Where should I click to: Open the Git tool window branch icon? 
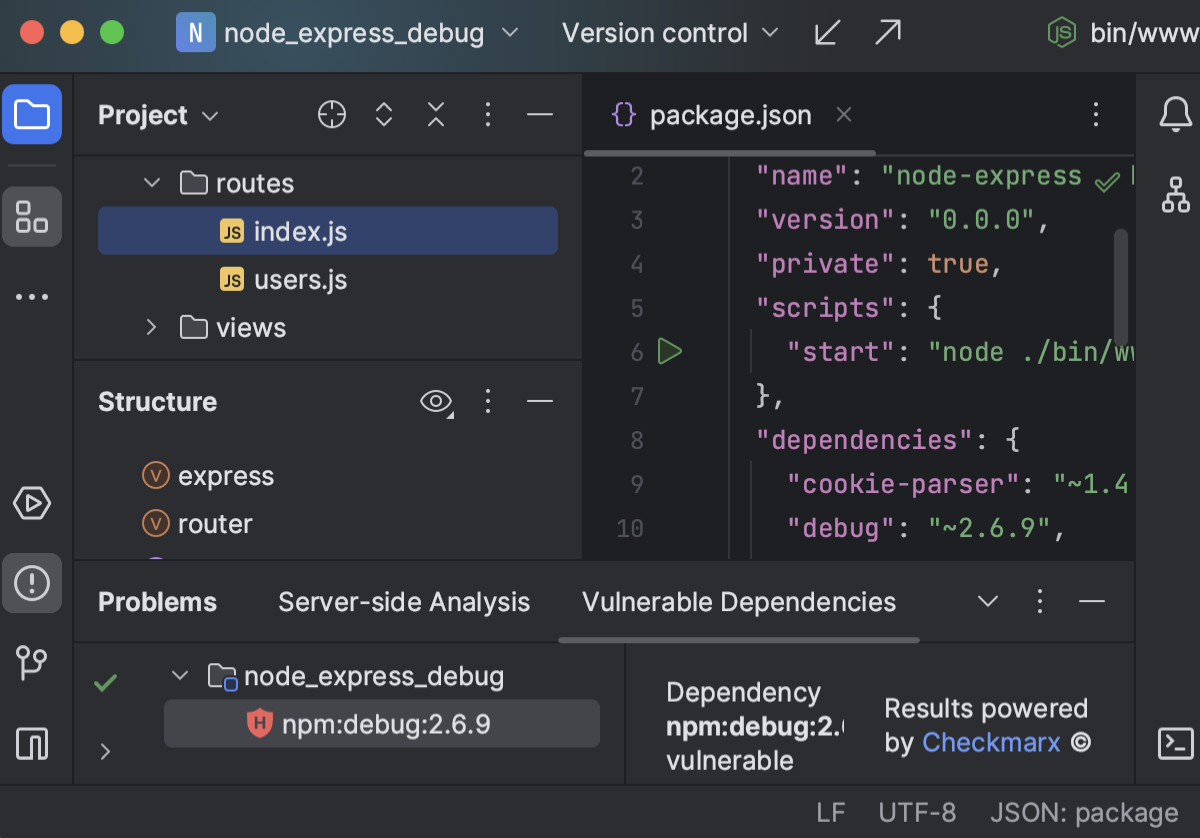pos(32,663)
